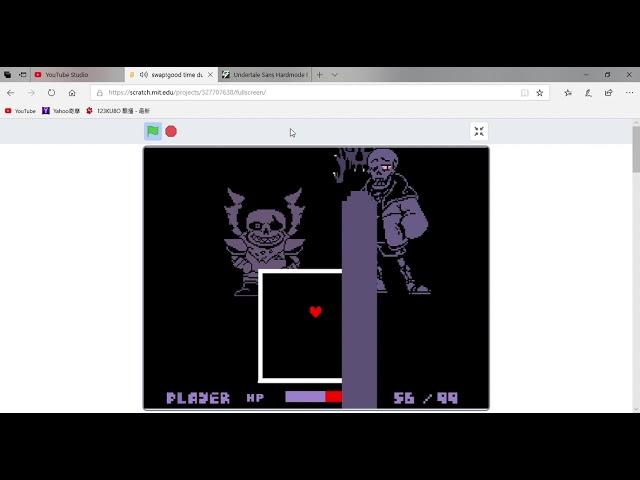Click the add notes pen icon
This screenshot has width=640, height=480.
[588, 93]
